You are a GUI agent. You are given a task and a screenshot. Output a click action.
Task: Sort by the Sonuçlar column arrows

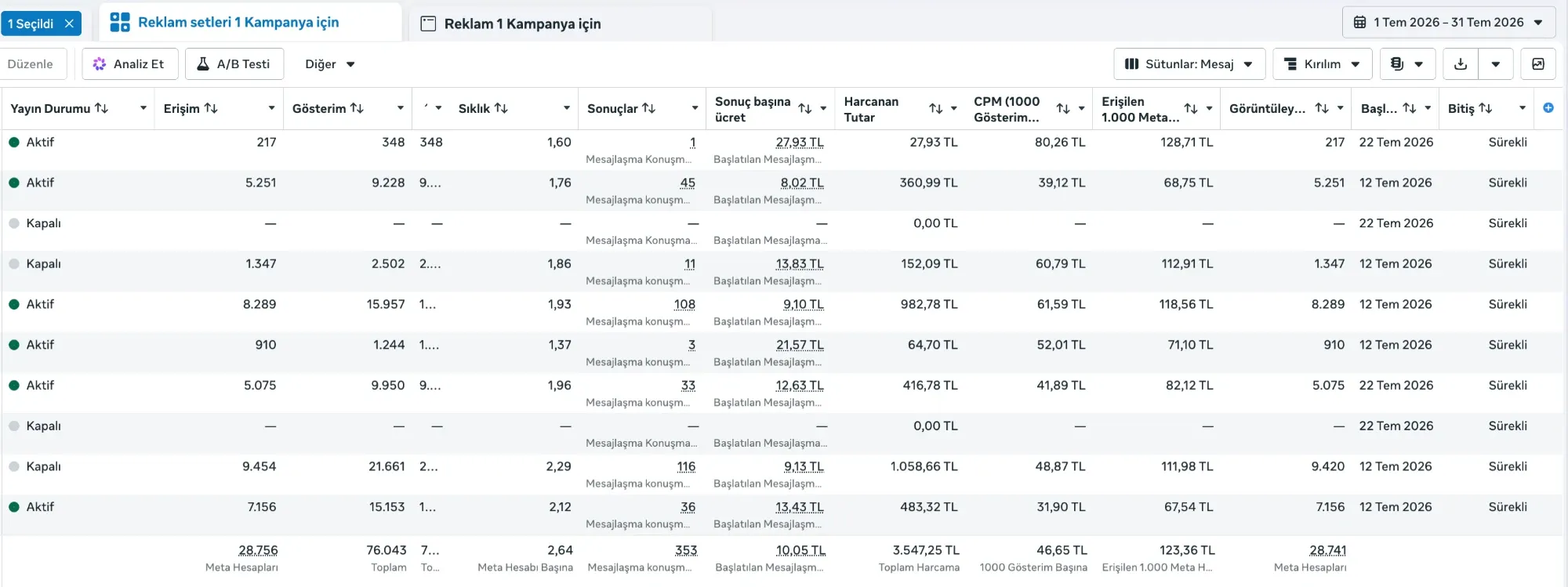coord(648,108)
